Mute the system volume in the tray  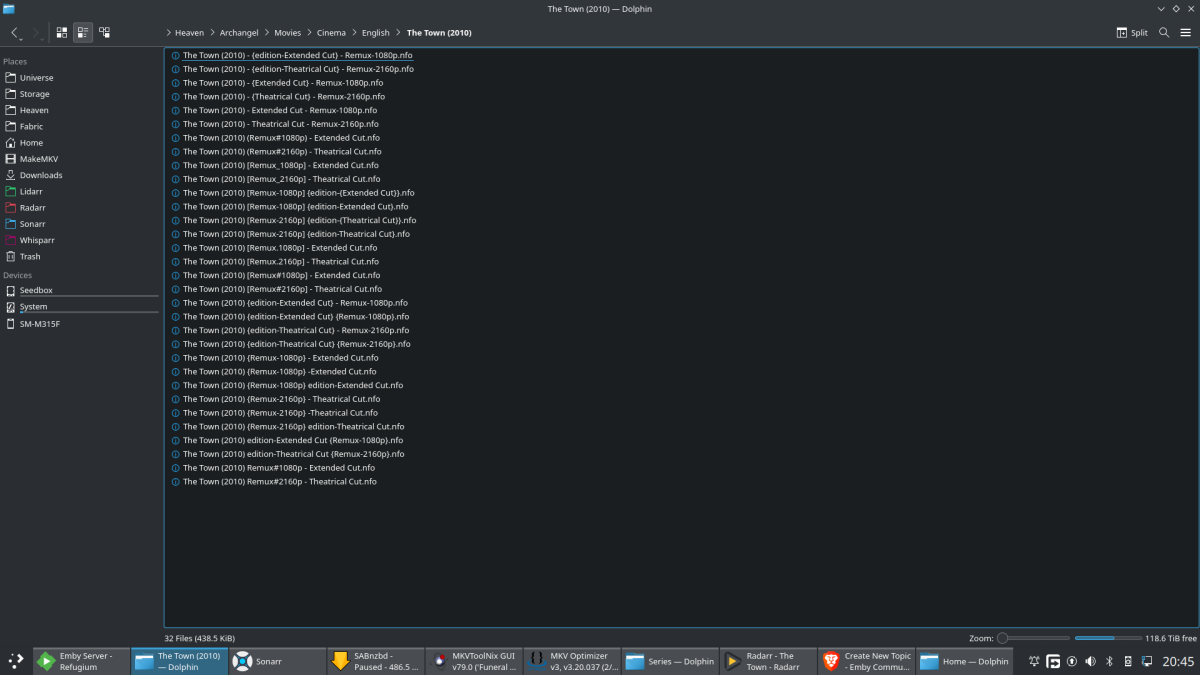(1090, 660)
